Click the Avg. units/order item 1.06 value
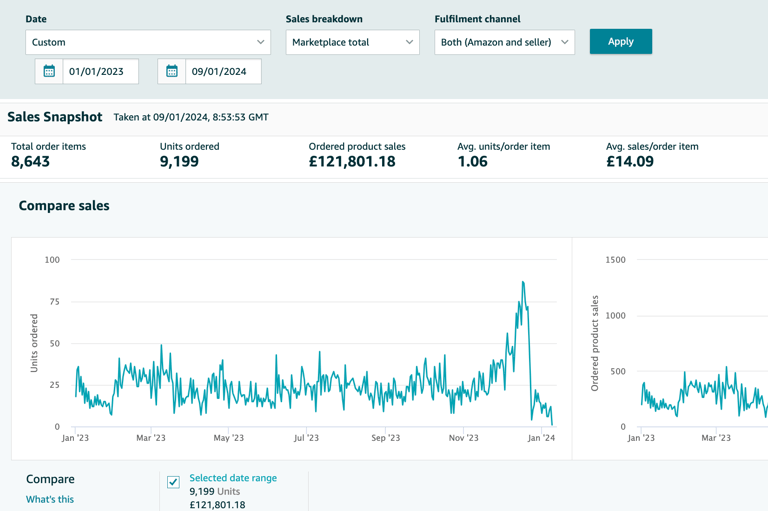Viewport: 768px width, 511px height. 472,162
